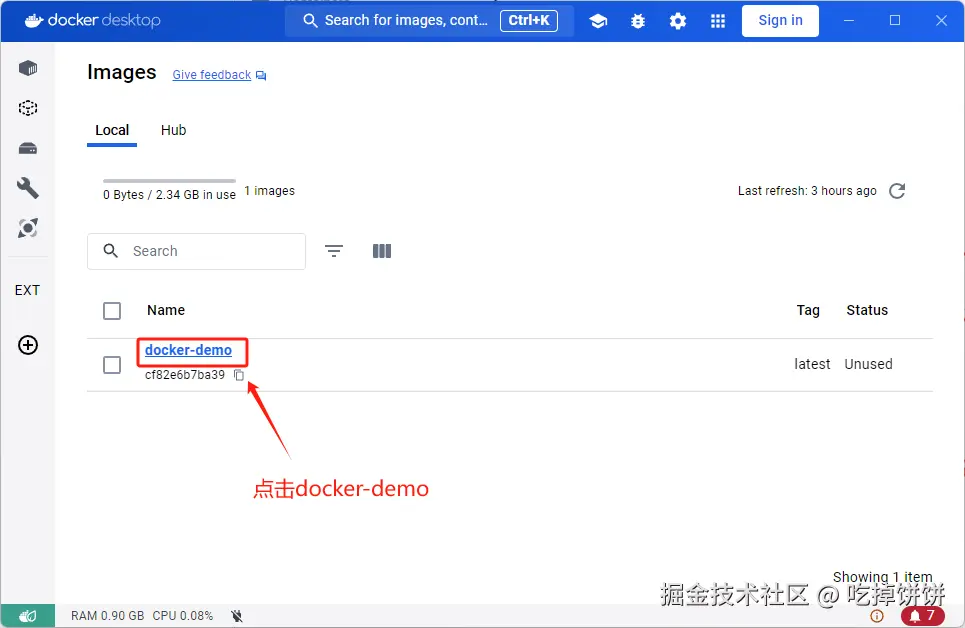Open Images view in sidebar
Image resolution: width=965 pixels, height=628 pixels.
pos(28,108)
